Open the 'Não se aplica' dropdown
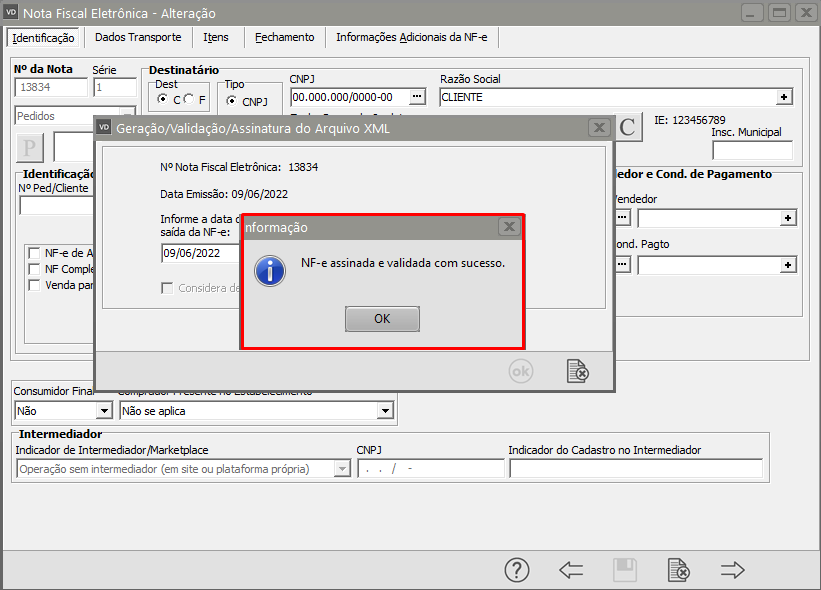The height and width of the screenshot is (590, 821). point(385,410)
